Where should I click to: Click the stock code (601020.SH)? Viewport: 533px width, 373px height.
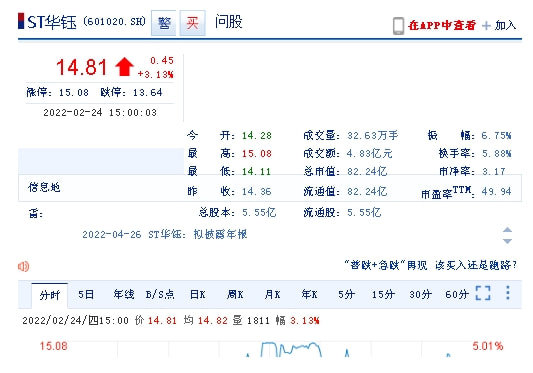click(115, 22)
